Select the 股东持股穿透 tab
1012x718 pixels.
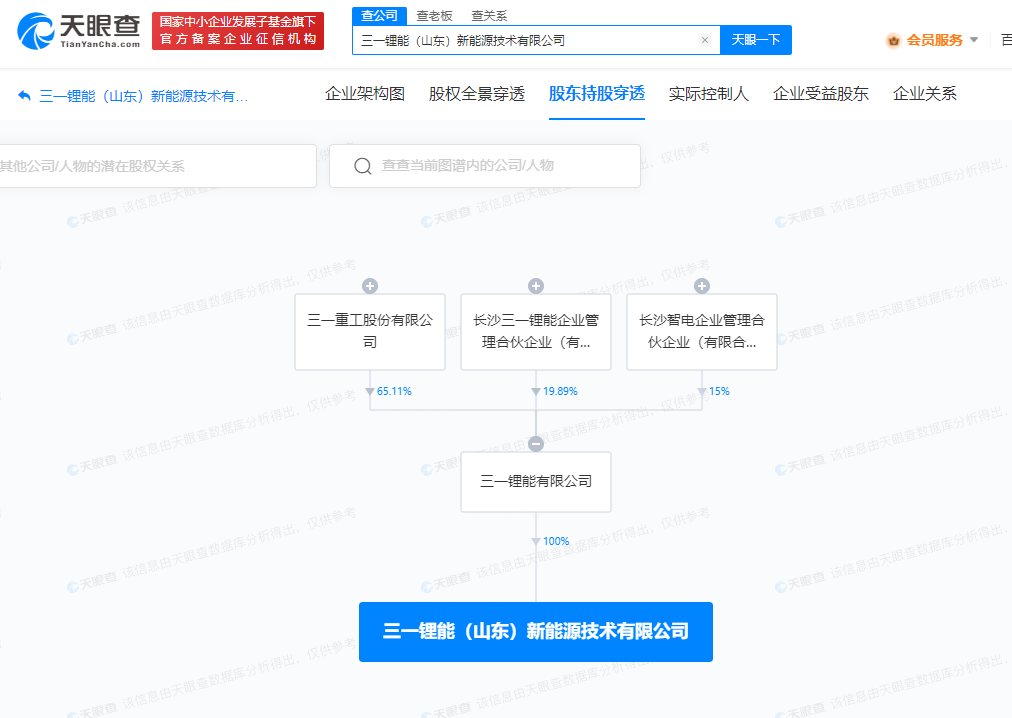[597, 94]
